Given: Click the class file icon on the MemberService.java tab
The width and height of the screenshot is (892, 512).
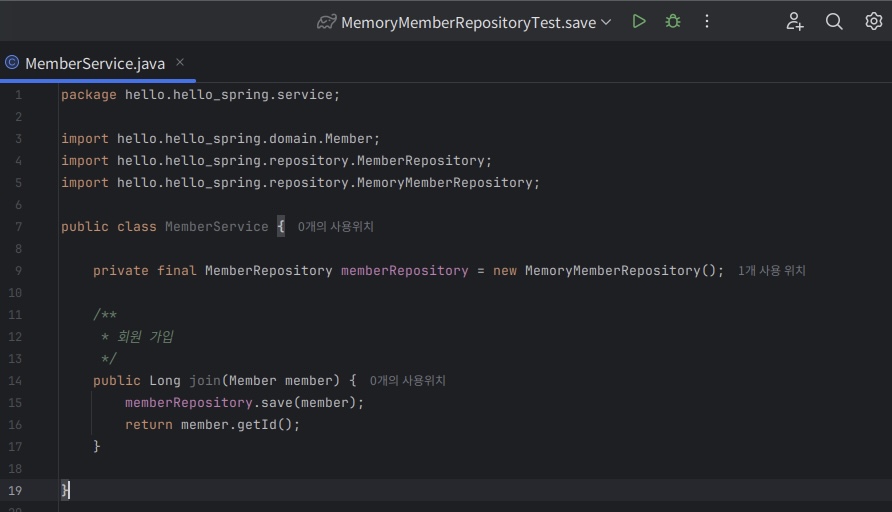Looking at the screenshot, I should (12, 63).
